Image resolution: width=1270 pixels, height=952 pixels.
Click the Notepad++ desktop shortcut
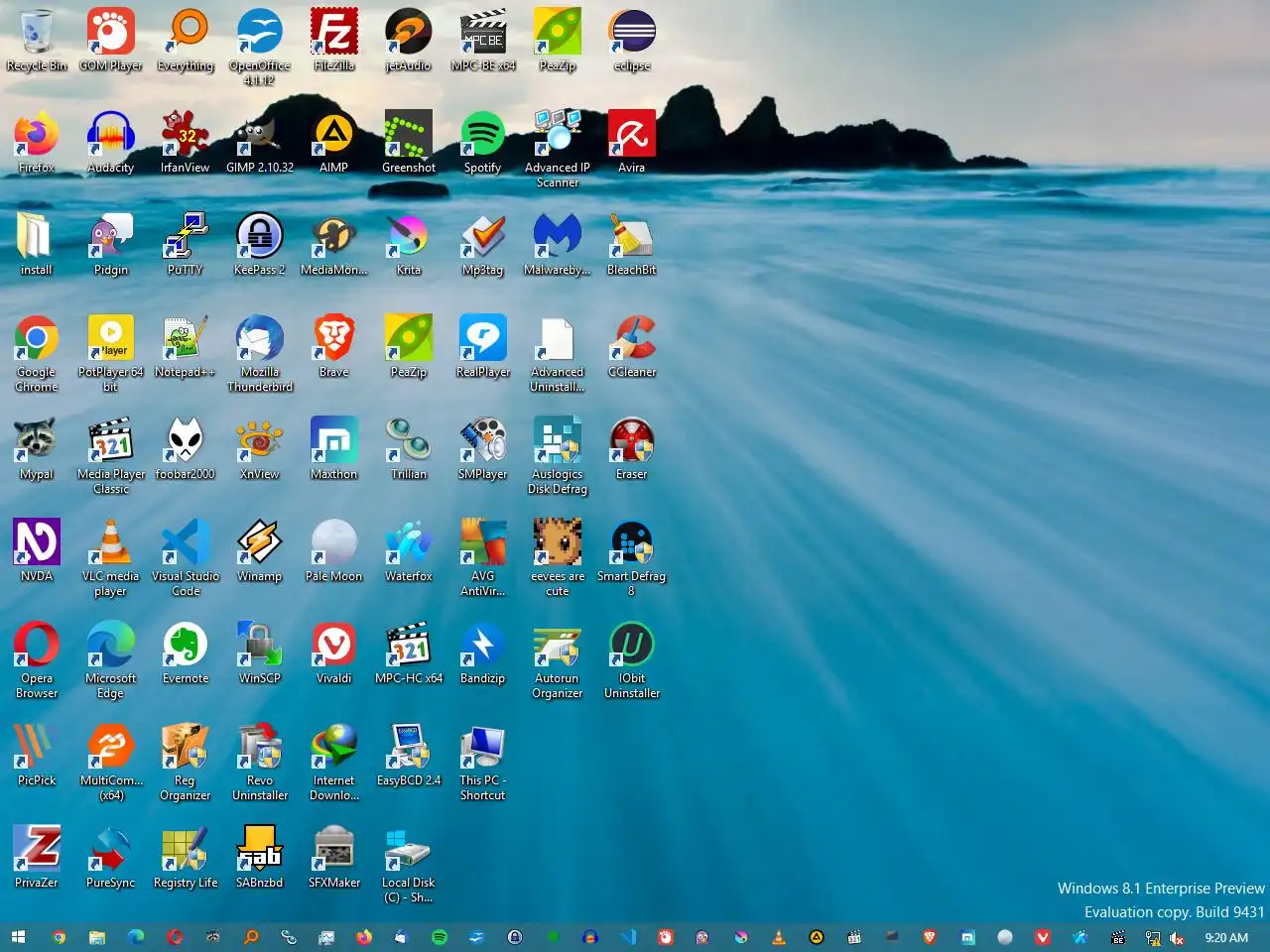[x=186, y=348]
